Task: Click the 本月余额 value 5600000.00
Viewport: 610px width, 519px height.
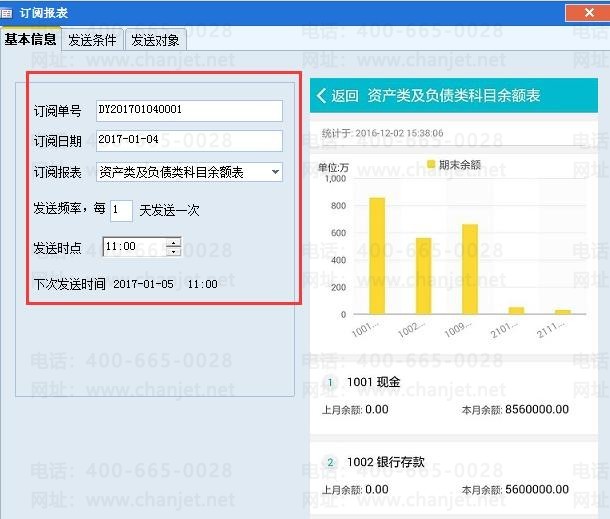Action: point(537,489)
